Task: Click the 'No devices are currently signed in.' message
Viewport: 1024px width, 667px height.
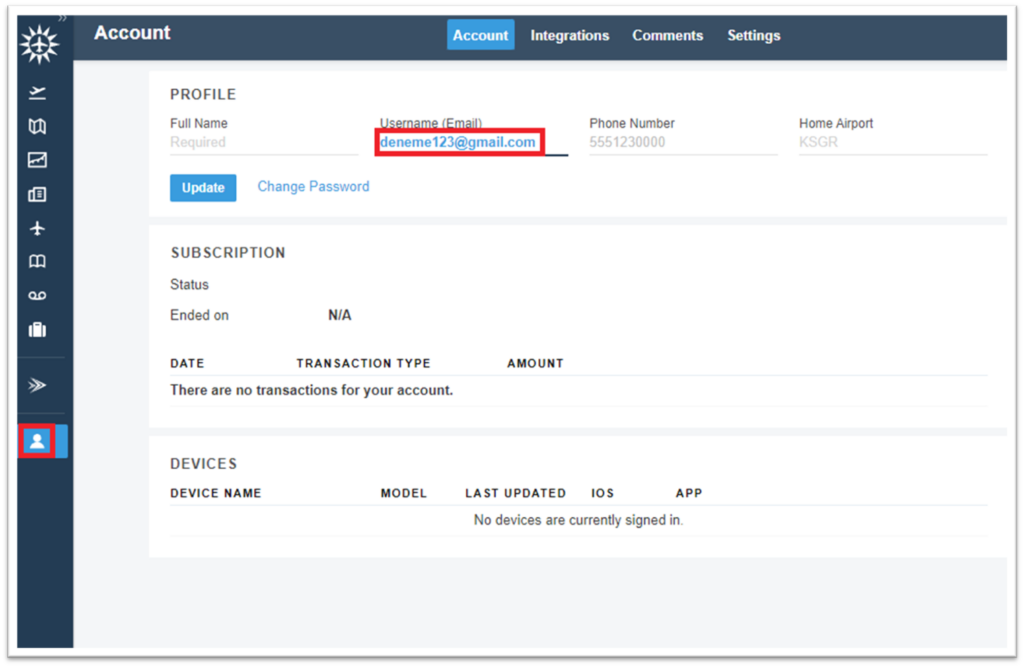Action: point(578,520)
